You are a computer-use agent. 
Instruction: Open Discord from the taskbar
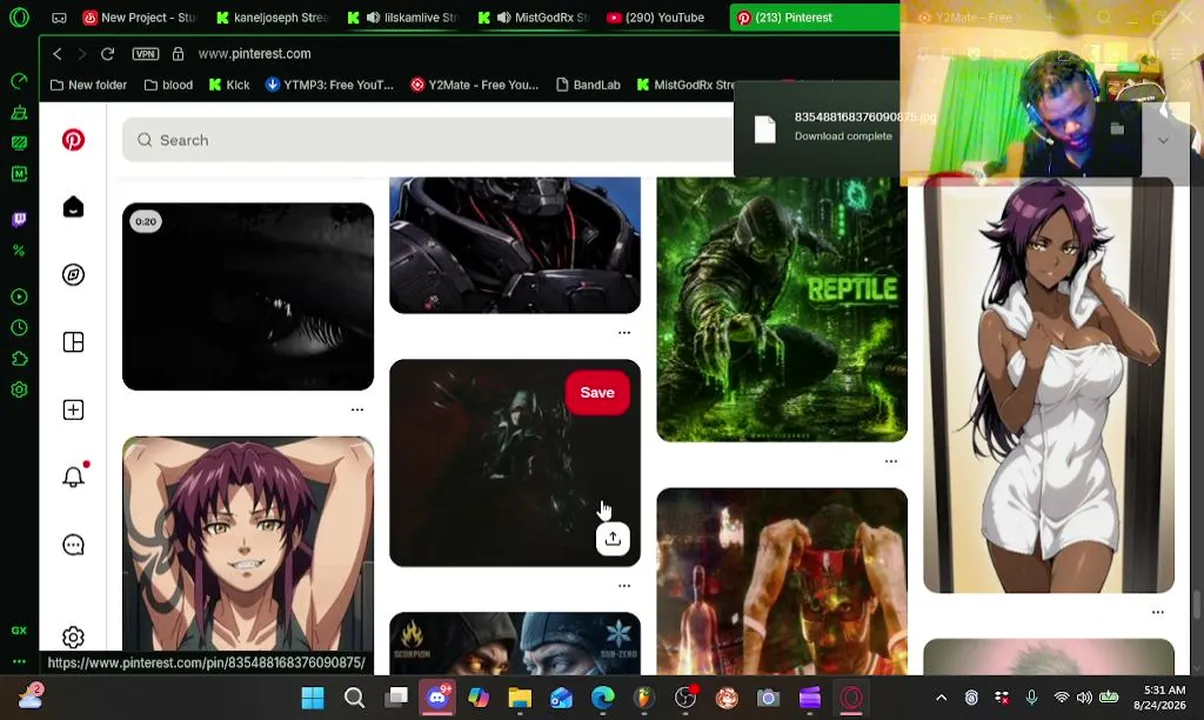[437, 697]
